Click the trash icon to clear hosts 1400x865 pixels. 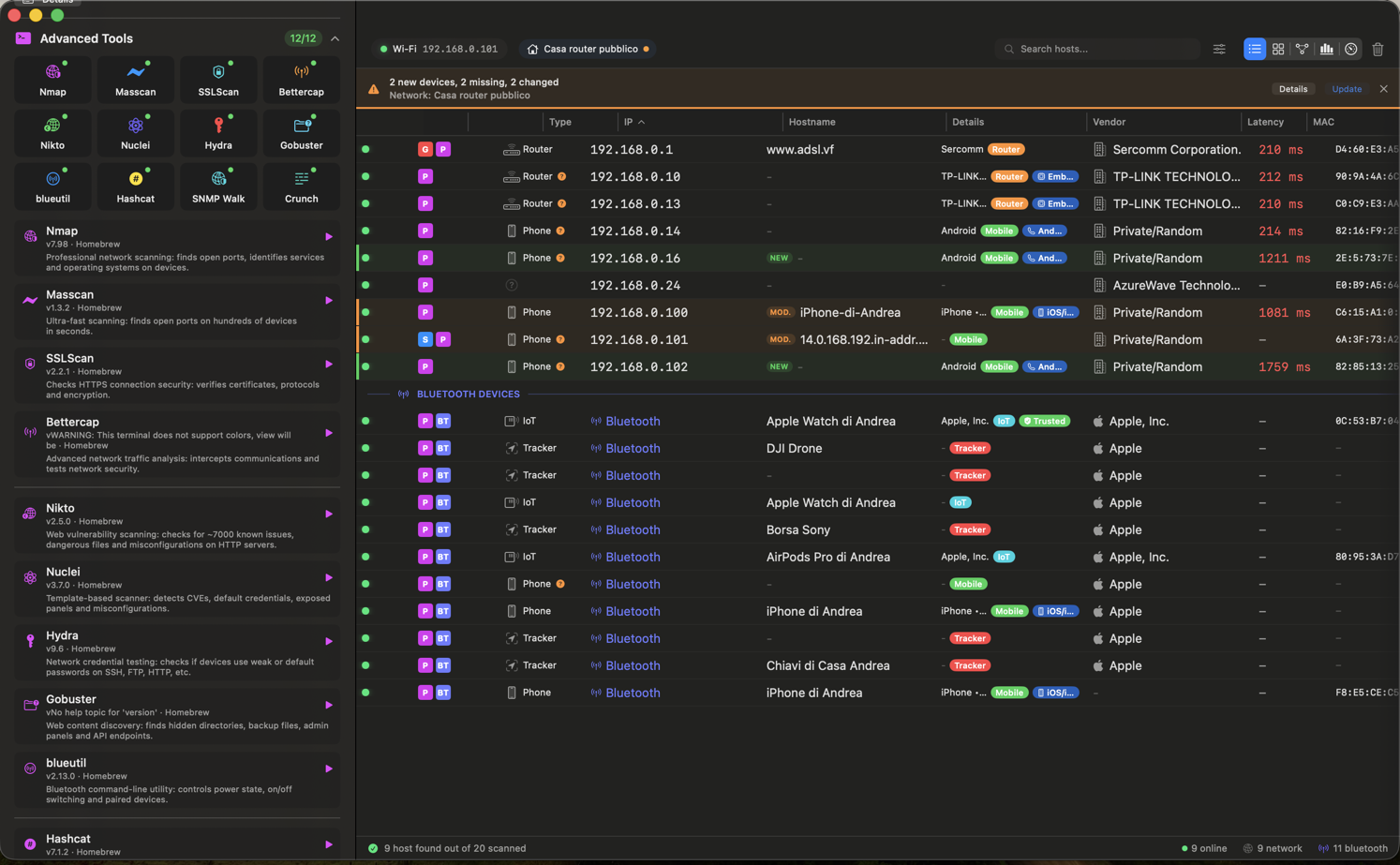coord(1378,49)
